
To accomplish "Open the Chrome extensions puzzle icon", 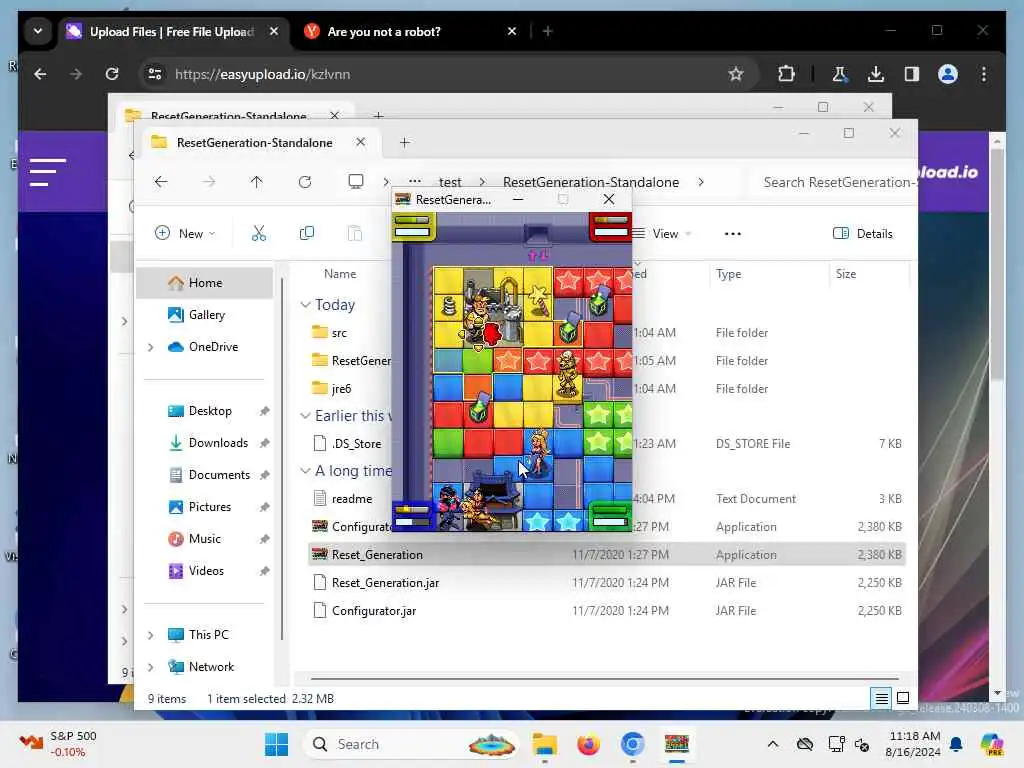I will tap(786, 74).
